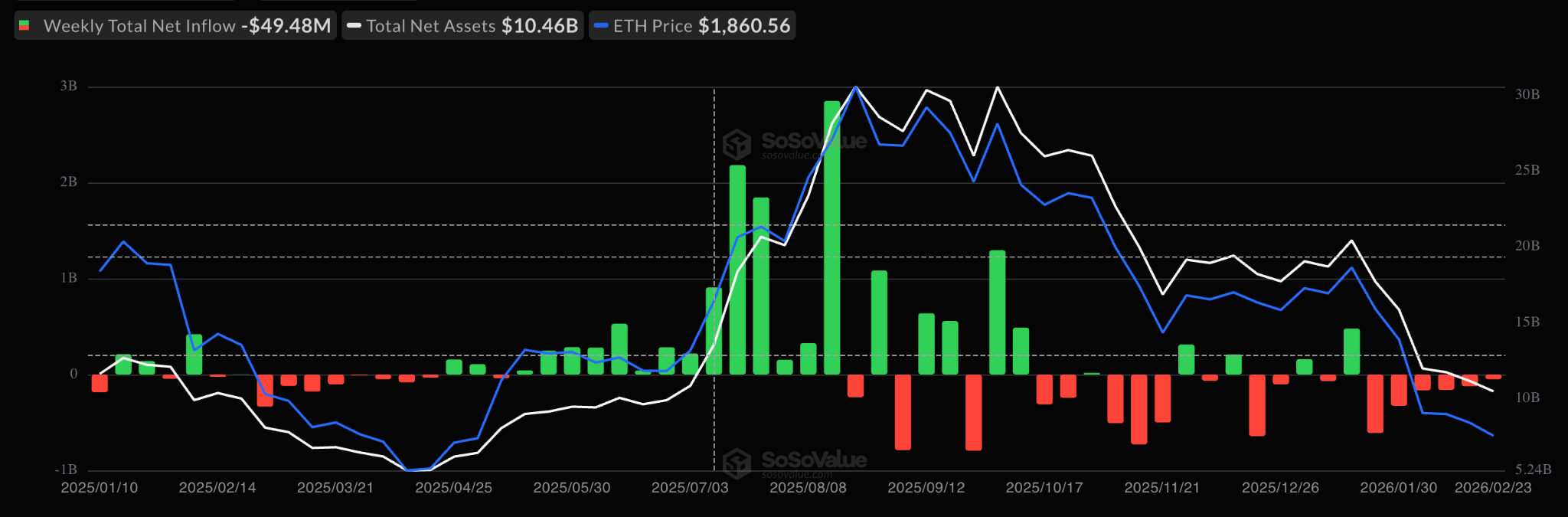Click the $10.46B net assets value
The width and height of the screenshot is (1568, 517).
pos(539,26)
